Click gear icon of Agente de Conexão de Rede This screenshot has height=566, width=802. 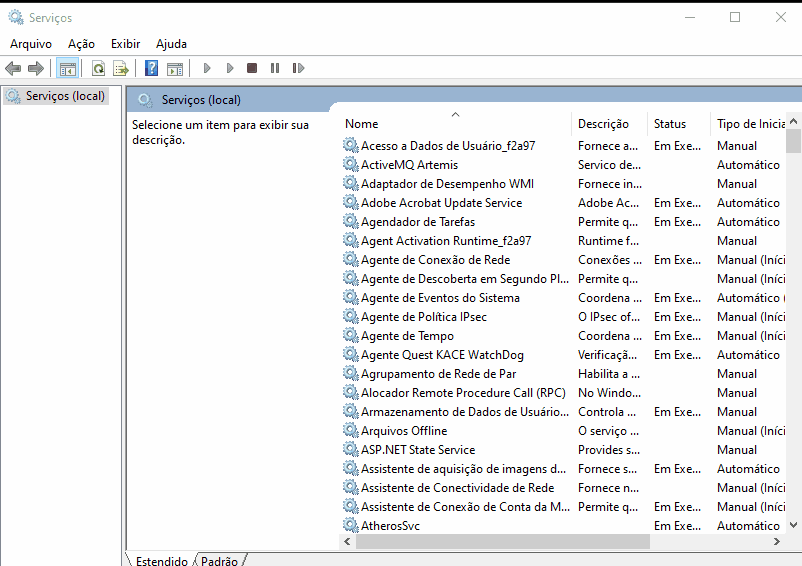click(x=350, y=259)
